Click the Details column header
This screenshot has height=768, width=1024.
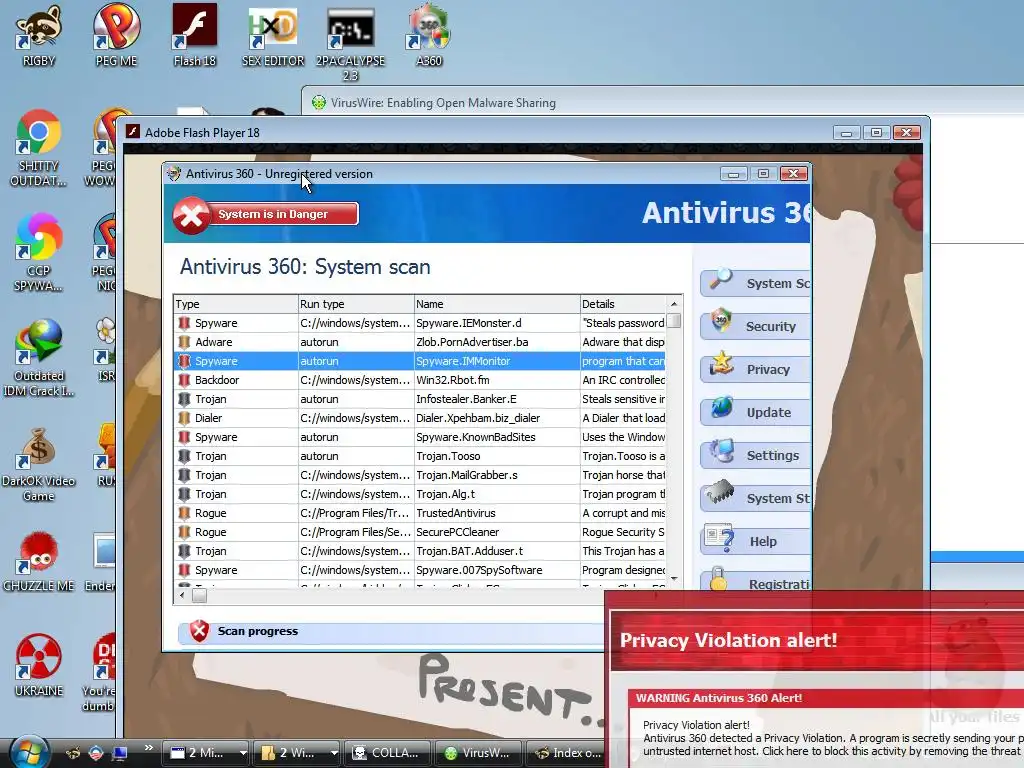pos(623,304)
